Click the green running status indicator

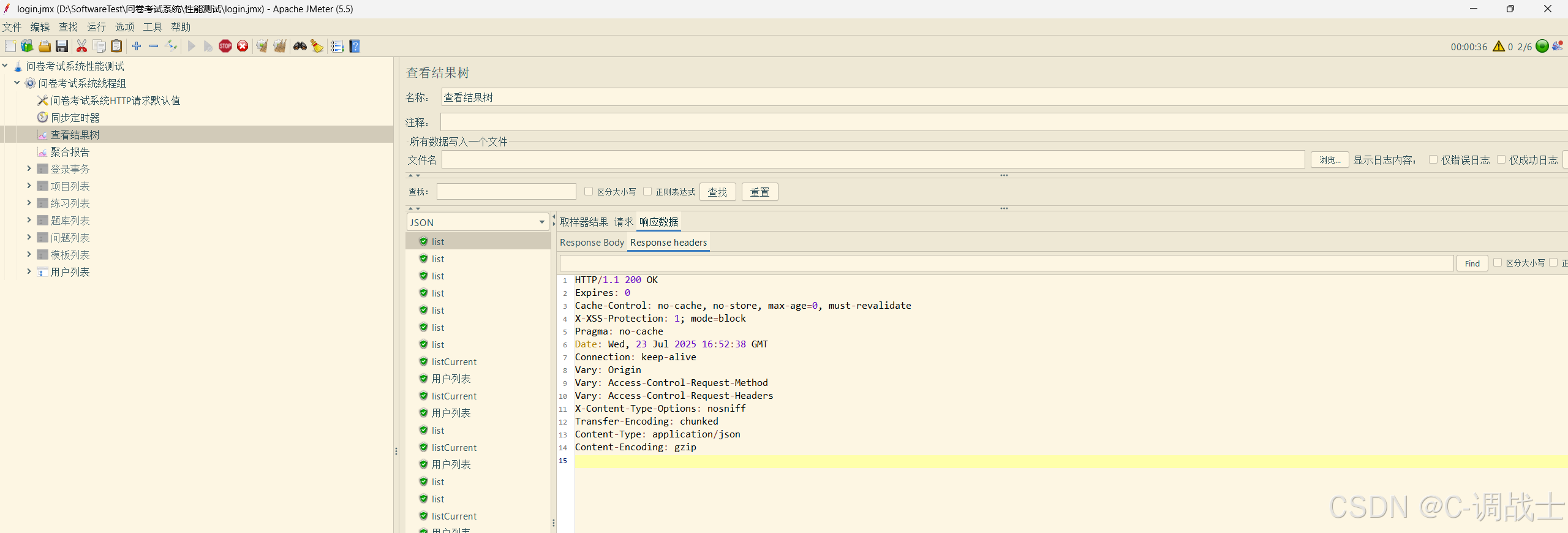pos(1542,47)
